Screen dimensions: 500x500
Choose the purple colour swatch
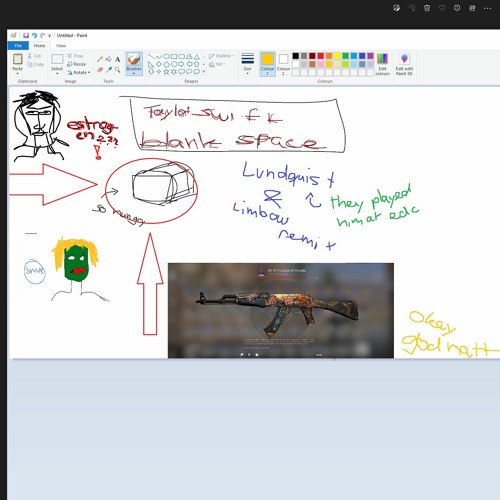coord(370,56)
